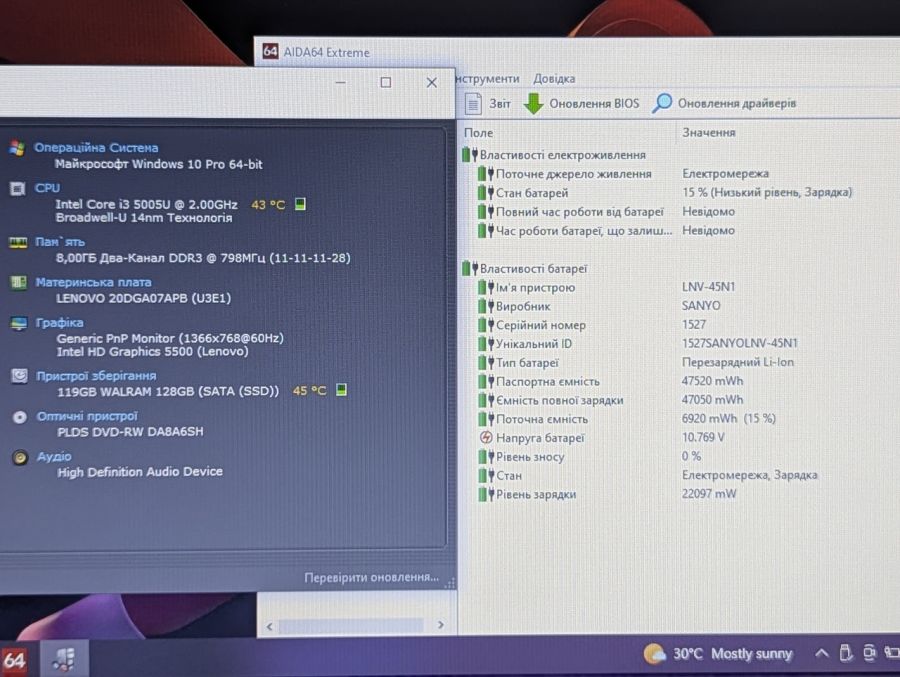Click the 10.769 V value

pos(703,437)
